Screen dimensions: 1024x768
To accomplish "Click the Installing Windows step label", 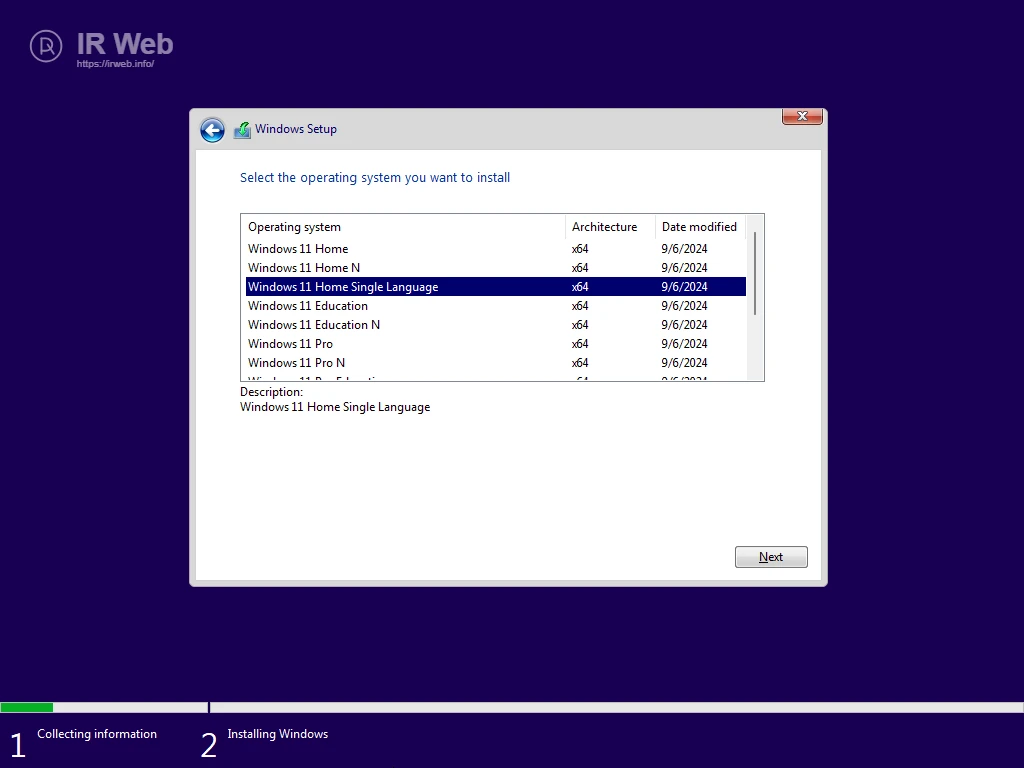I will [277, 734].
